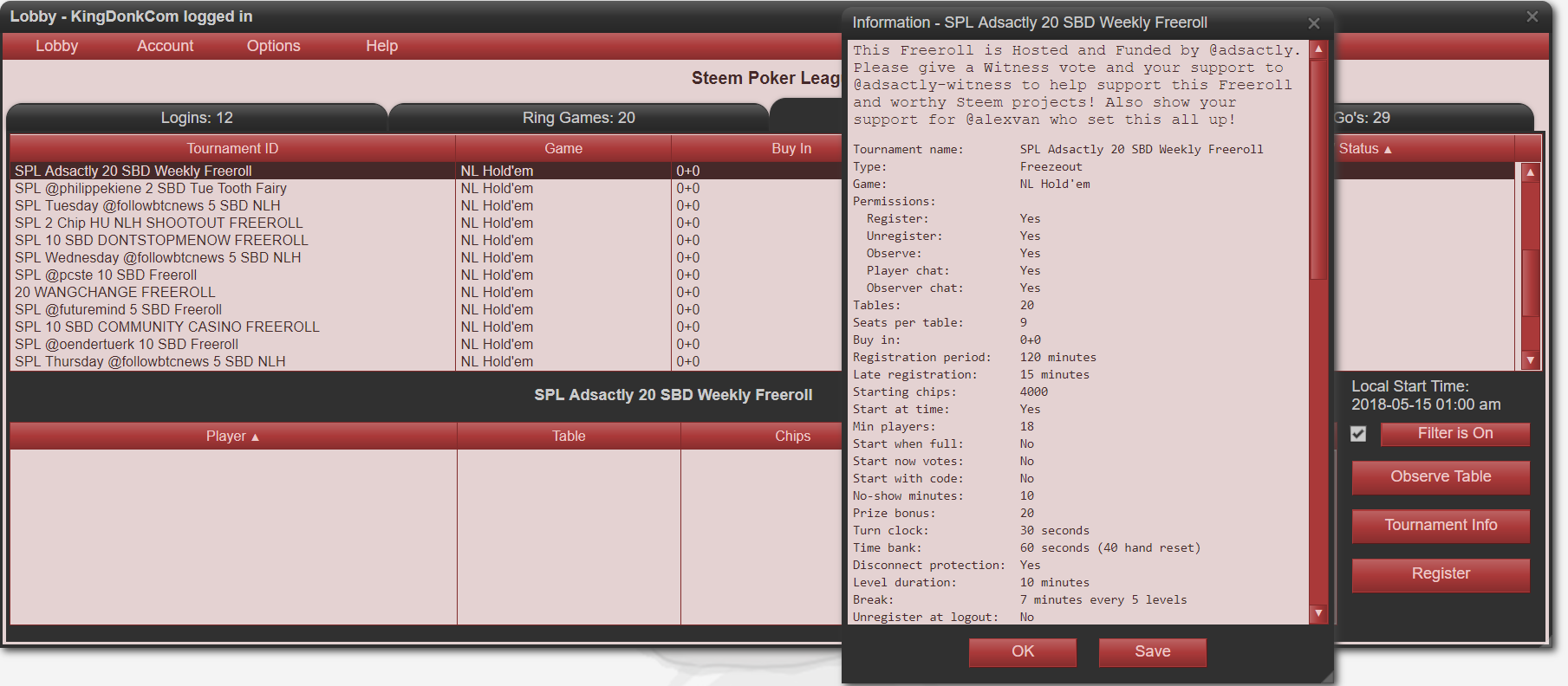The image size is (1568, 686).
Task: Select SPL Wednesday @followbtcnews 5 SBD NLH
Action: click(x=426, y=258)
